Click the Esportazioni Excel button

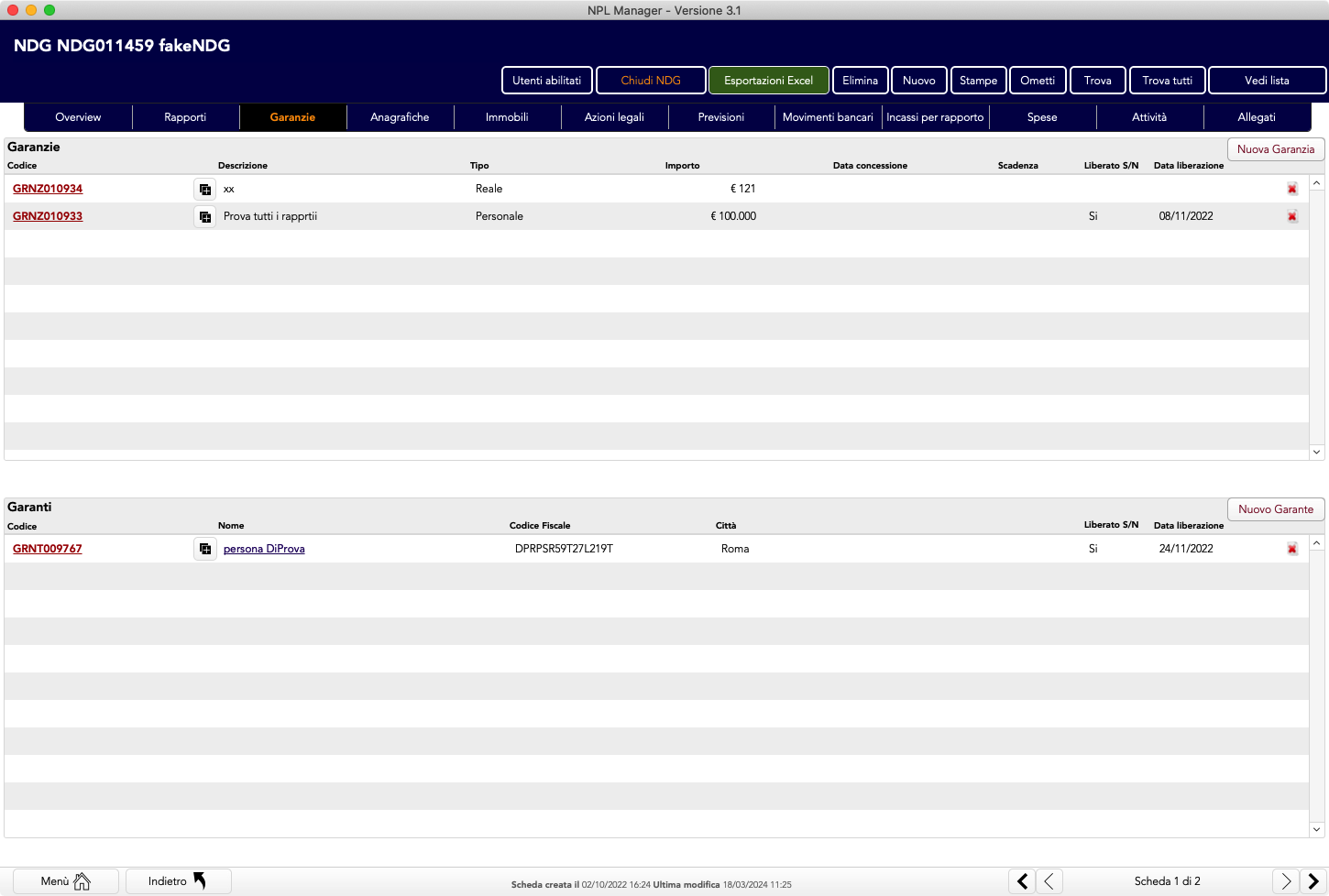pyautogui.click(x=768, y=81)
